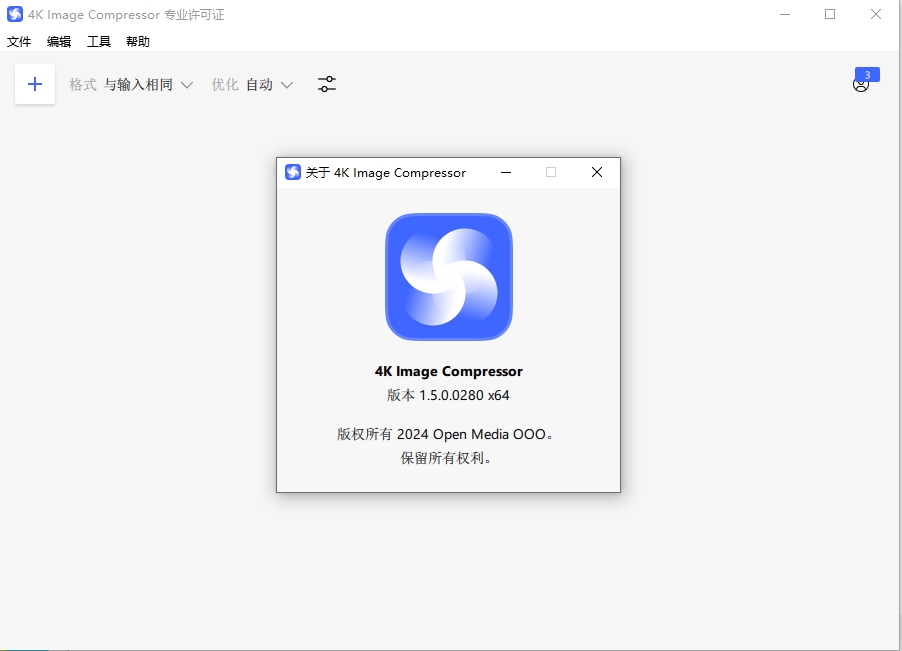Expand the 格式 与输入相同 dropdown

[131, 85]
